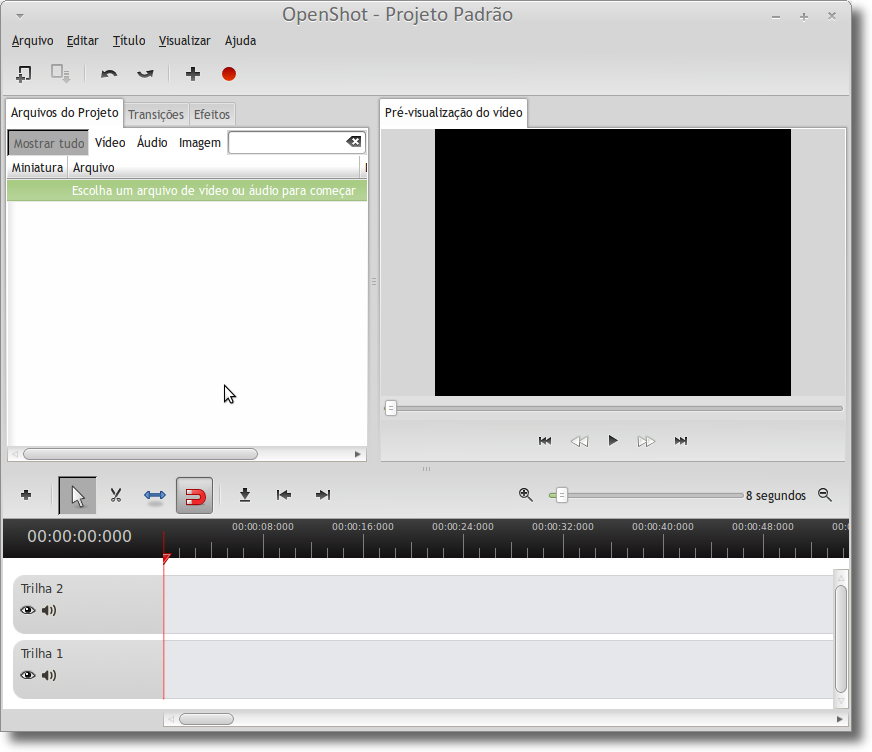Toggle visibility eye on Trilha 1
The height and width of the screenshot is (752, 872).
[28, 675]
